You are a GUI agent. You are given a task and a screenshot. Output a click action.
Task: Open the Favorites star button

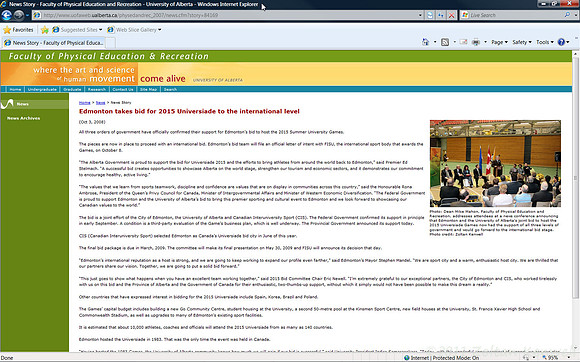click(x=18, y=30)
